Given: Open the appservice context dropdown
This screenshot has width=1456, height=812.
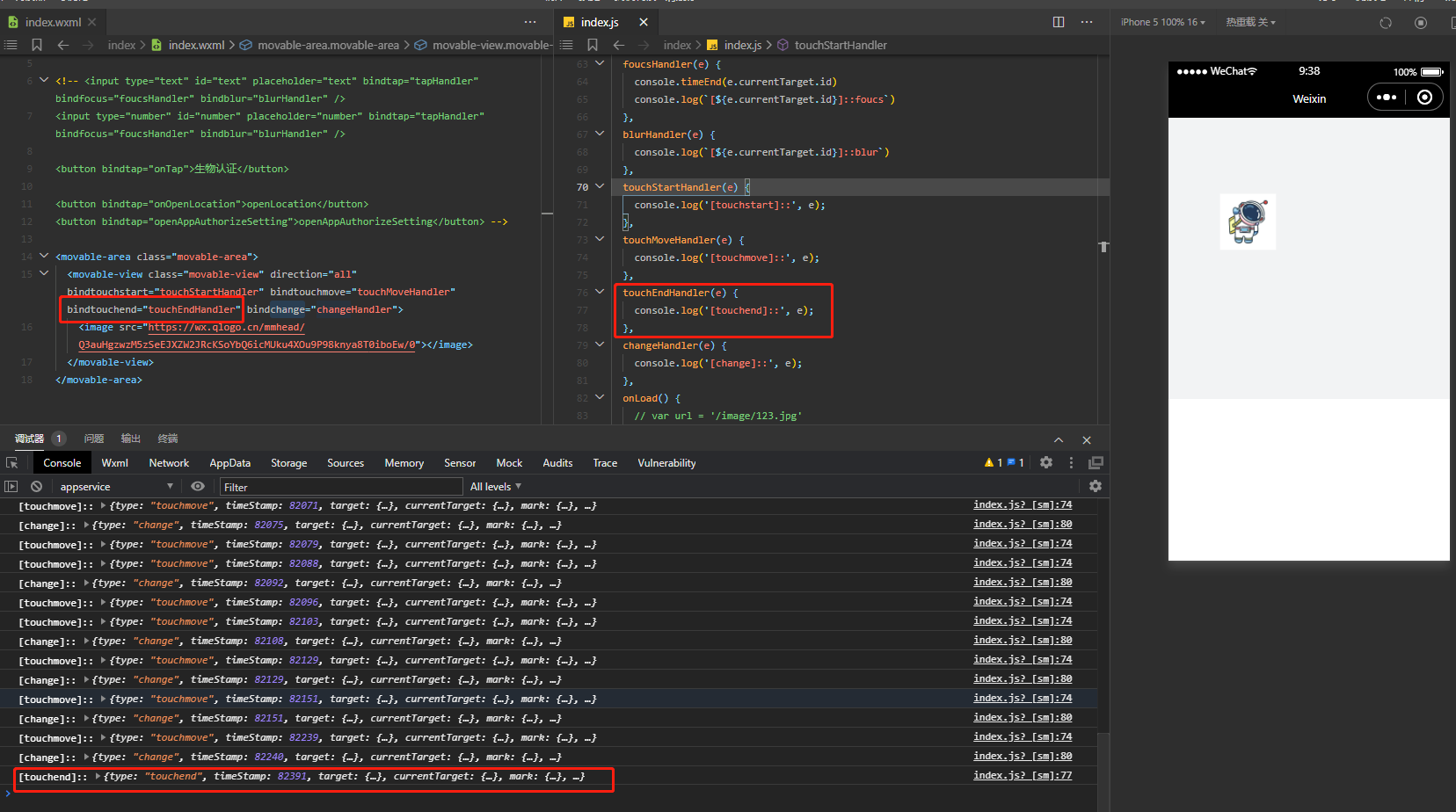Looking at the screenshot, I should tap(116, 487).
